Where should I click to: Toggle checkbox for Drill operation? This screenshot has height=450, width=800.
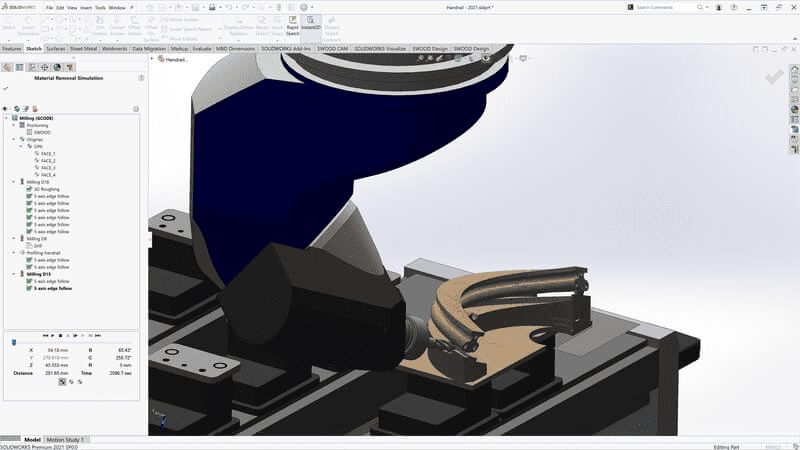pyautogui.click(x=30, y=246)
